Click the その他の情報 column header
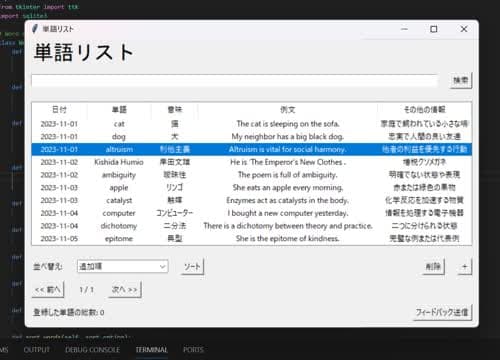This screenshot has width=500, height=360. coord(424,109)
